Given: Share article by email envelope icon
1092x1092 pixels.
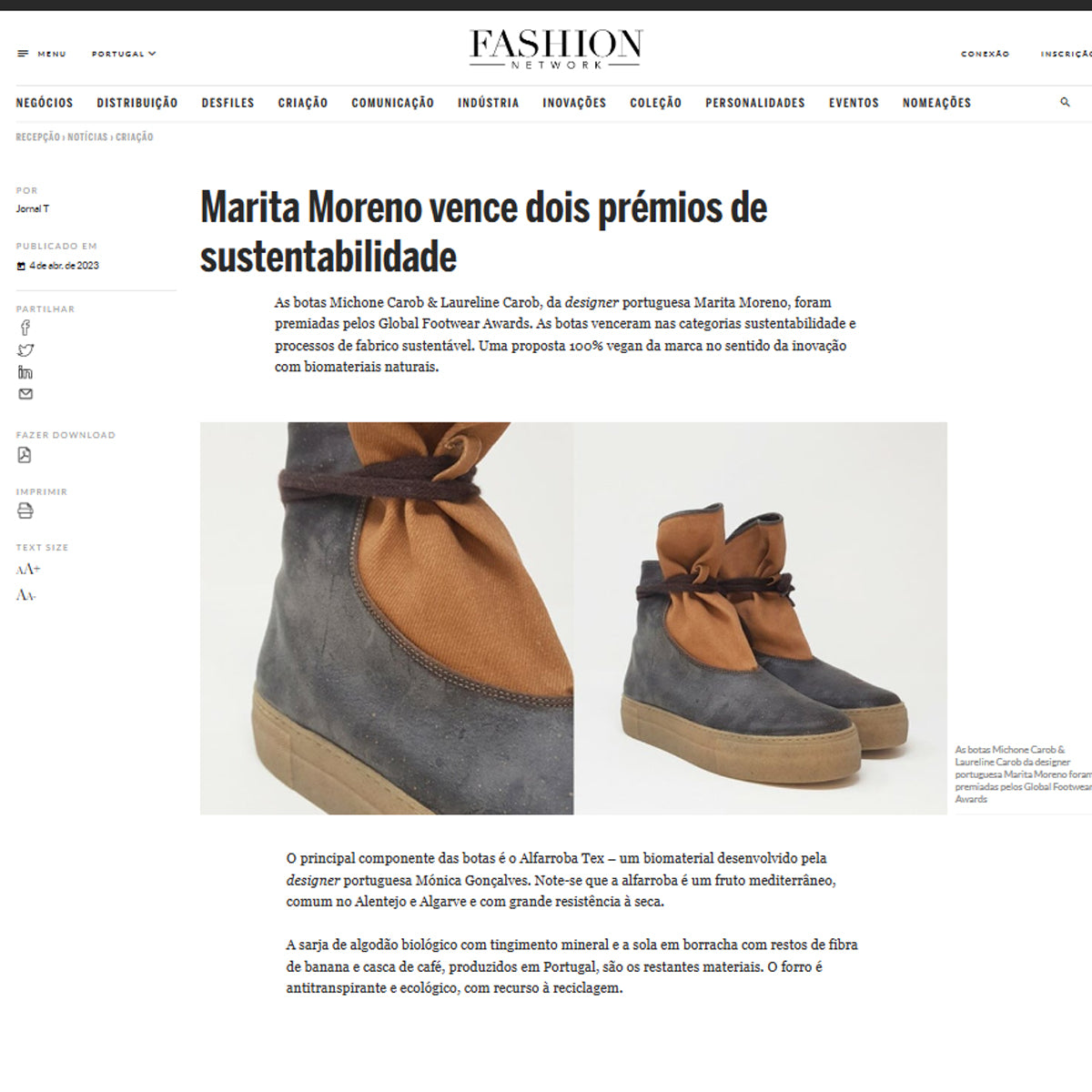Looking at the screenshot, I should point(25,394).
